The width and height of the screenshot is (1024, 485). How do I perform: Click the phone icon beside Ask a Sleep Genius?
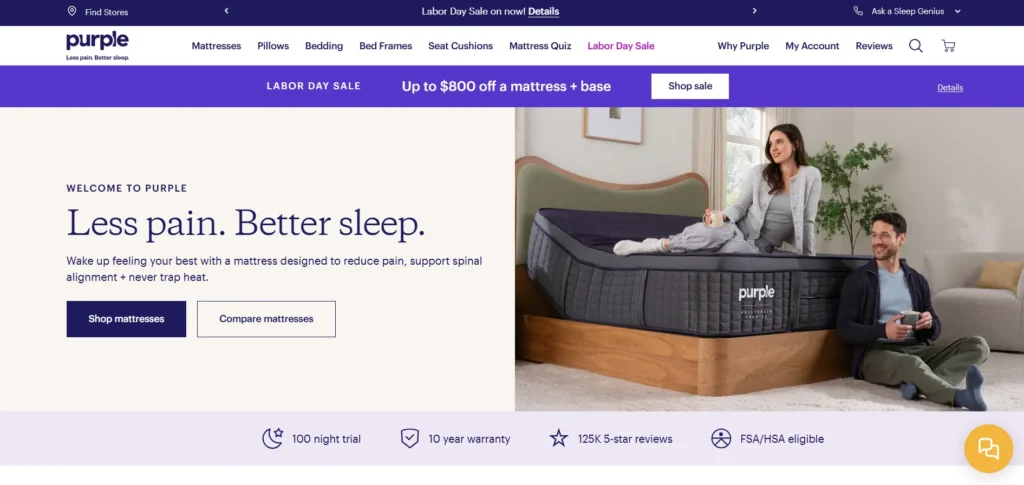(x=858, y=11)
